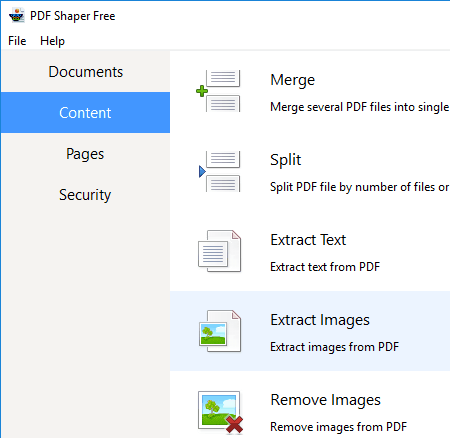Image resolution: width=450 pixels, height=438 pixels.
Task: Click the Extract Text pages icon
Action: point(220,251)
